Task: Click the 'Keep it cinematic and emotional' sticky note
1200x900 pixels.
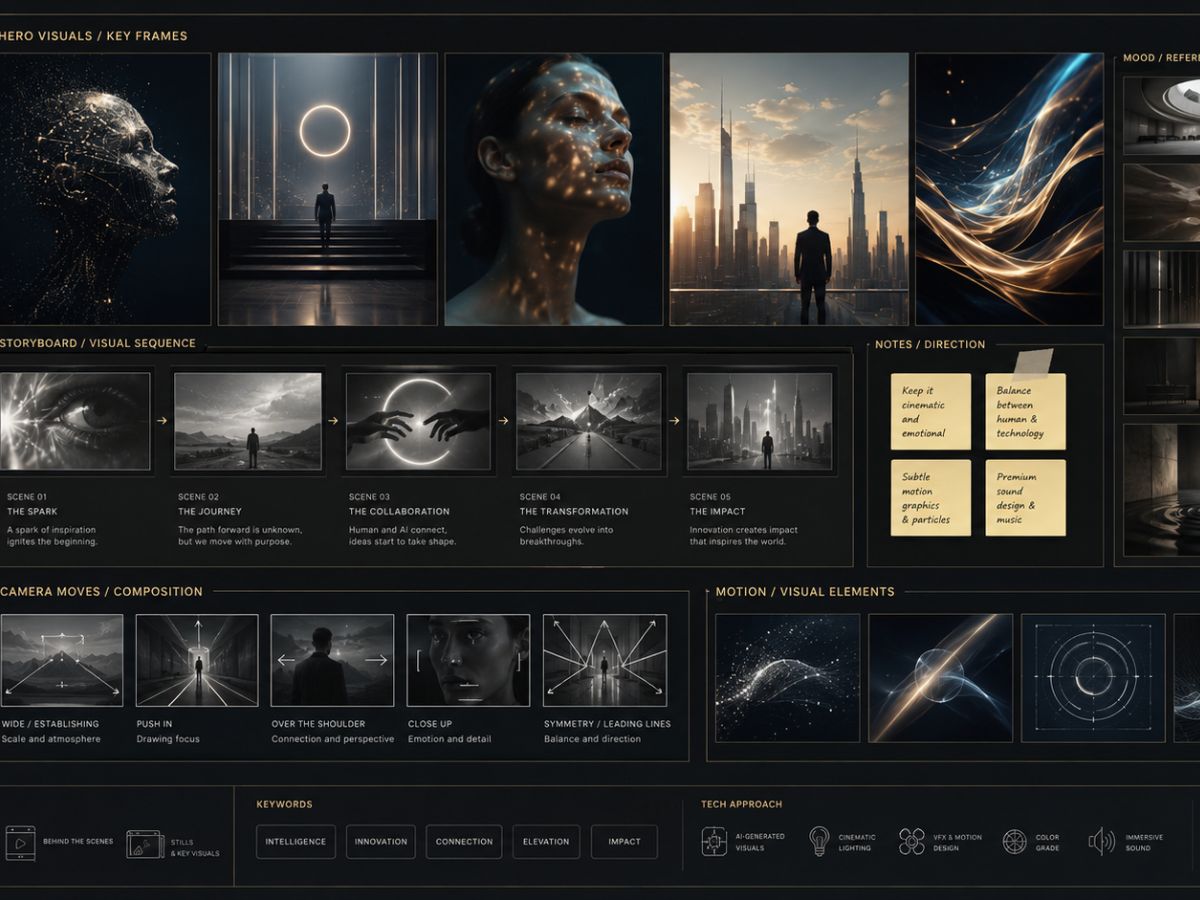Action: (931, 412)
